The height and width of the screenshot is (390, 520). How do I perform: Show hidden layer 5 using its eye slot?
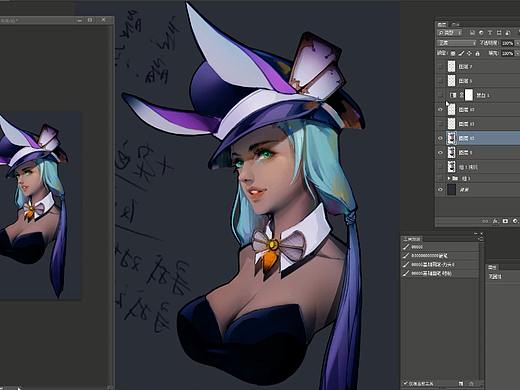click(440, 81)
